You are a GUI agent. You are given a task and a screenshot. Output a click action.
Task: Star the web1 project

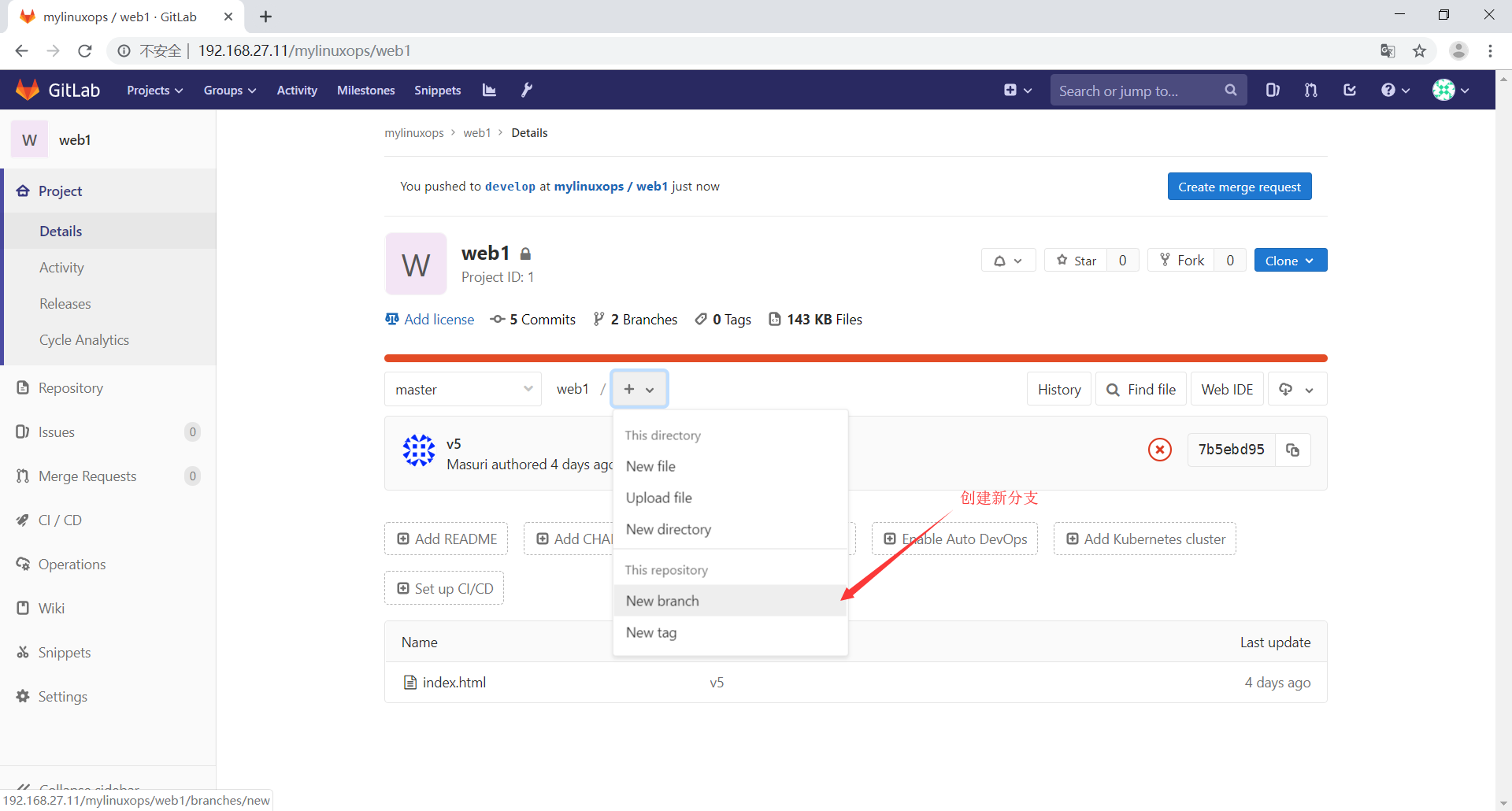pyautogui.click(x=1076, y=261)
